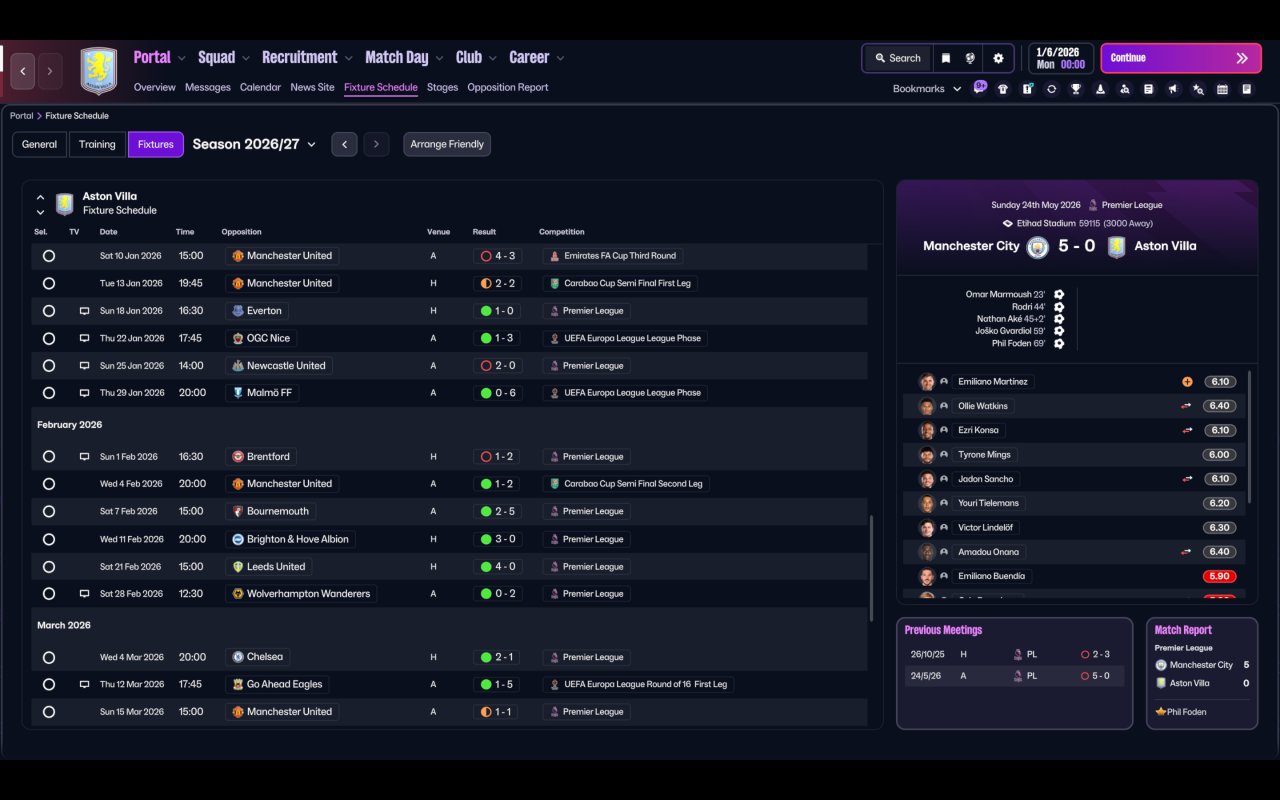Expand the Match Day menu chevron
This screenshot has width=1280, height=800.
click(439, 58)
